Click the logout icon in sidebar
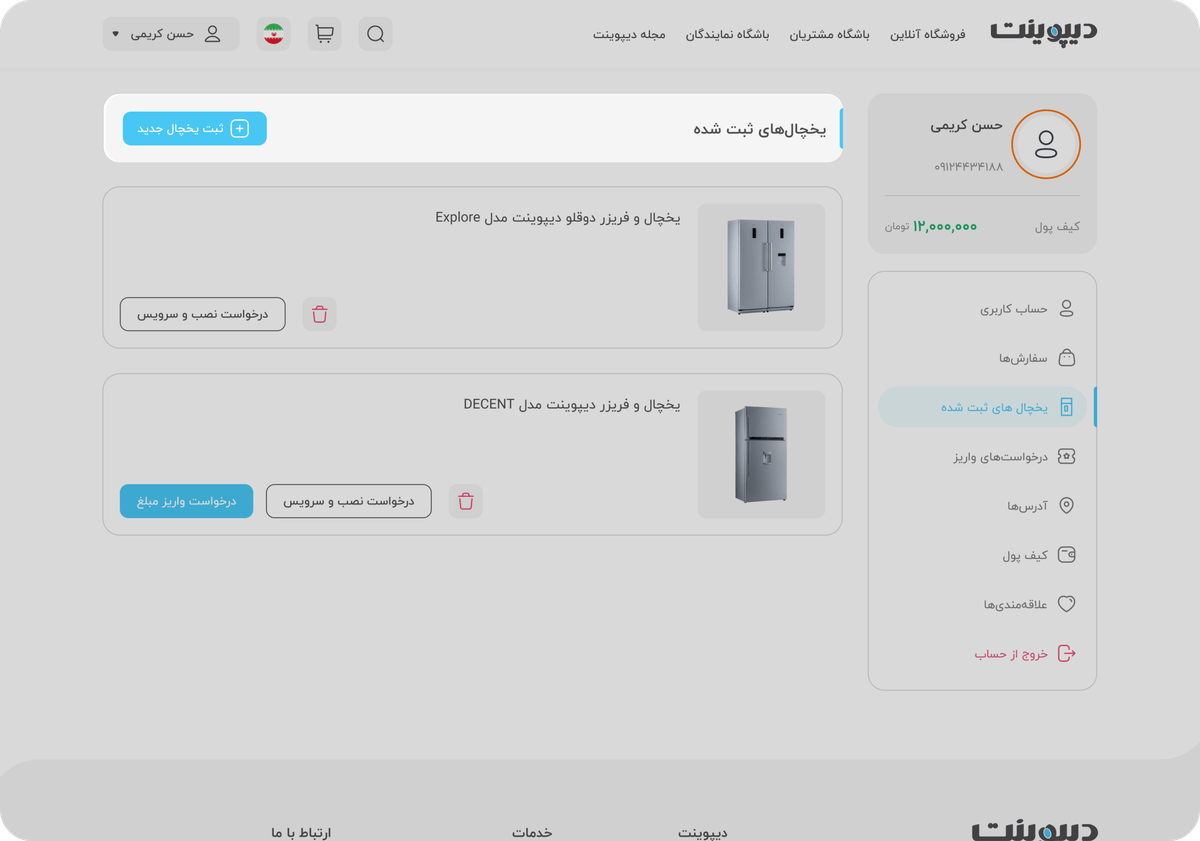Image resolution: width=1200 pixels, height=841 pixels. click(1066, 653)
